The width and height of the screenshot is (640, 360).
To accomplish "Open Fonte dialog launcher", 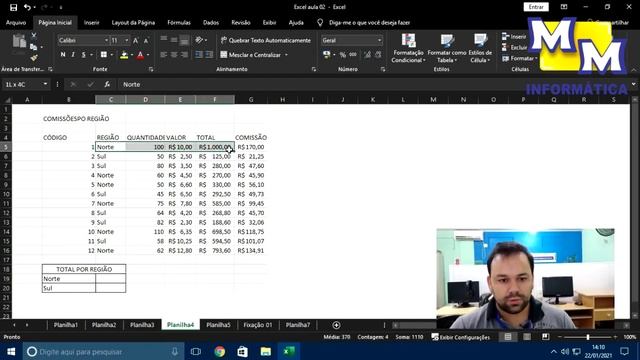I will click(x=151, y=69).
